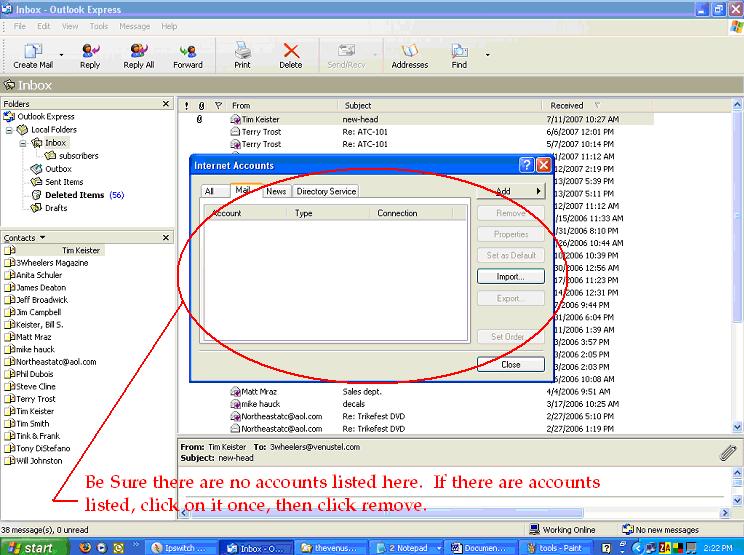Viewport: 744px width, 555px height.
Task: Click the Type column header
Action: 328,213
